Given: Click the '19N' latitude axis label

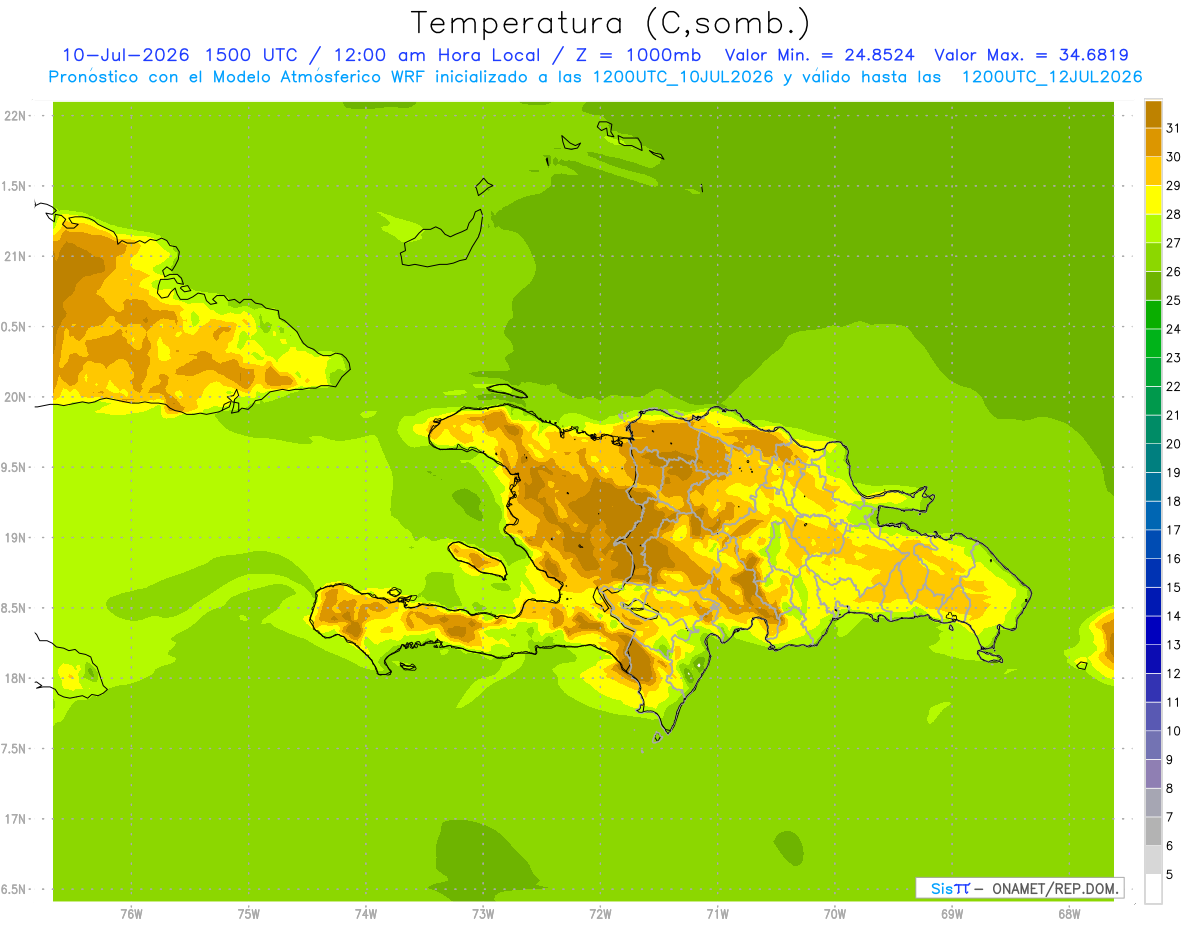Looking at the screenshot, I should pyautogui.click(x=15, y=537).
